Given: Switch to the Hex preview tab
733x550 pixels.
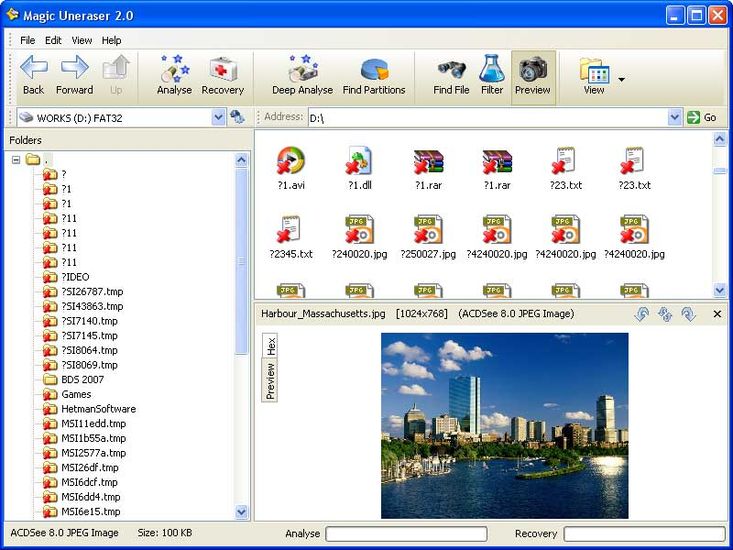Looking at the screenshot, I should [x=271, y=345].
